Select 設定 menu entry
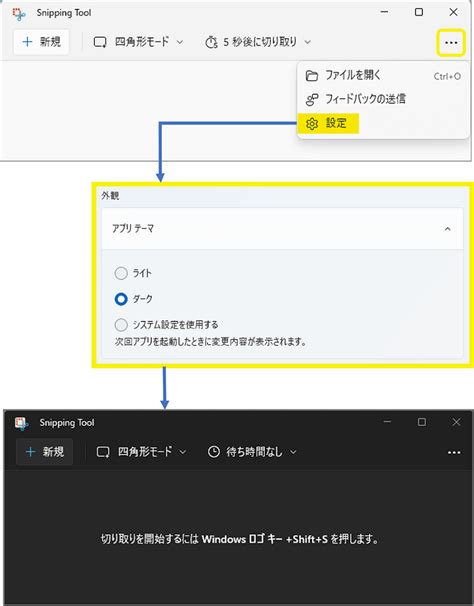Image resolution: width=474 pixels, height=606 pixels. [383, 123]
